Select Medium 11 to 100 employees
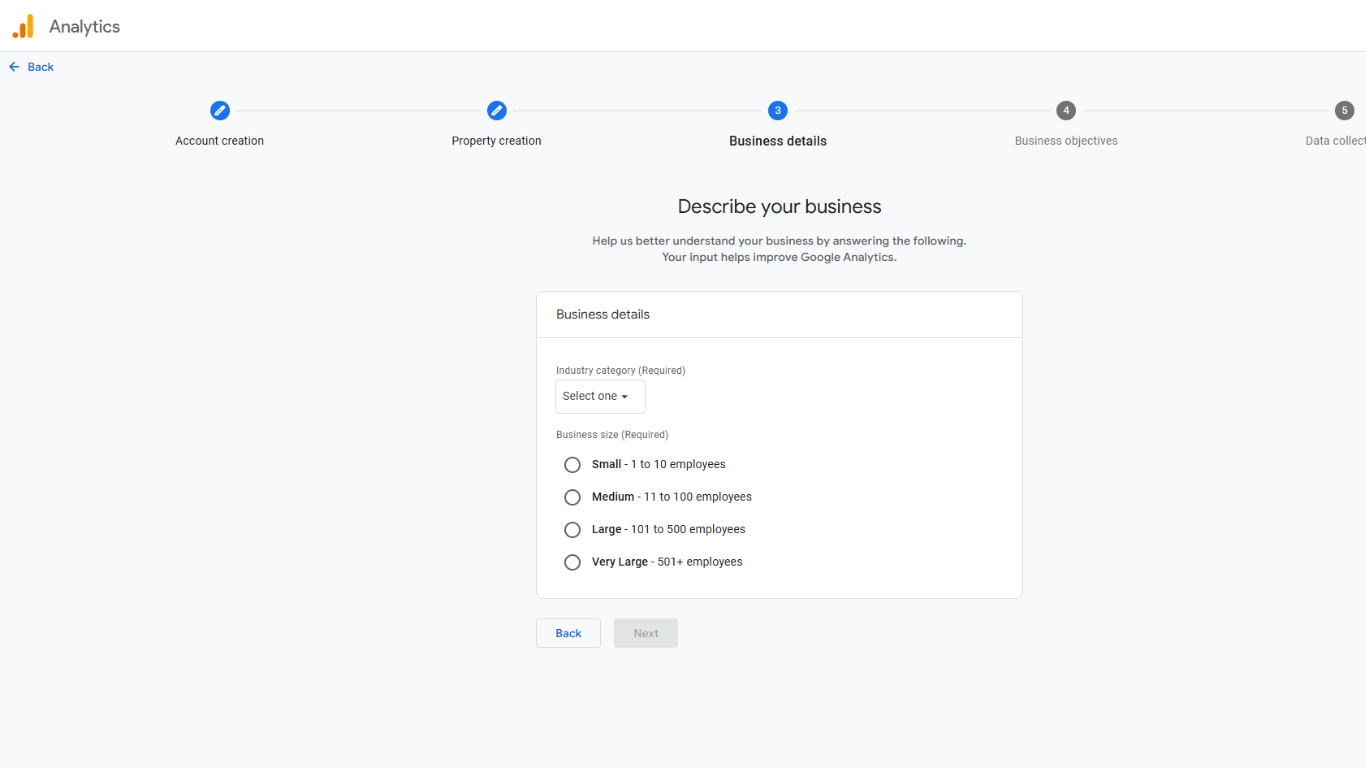The height and width of the screenshot is (768, 1366). tap(572, 497)
